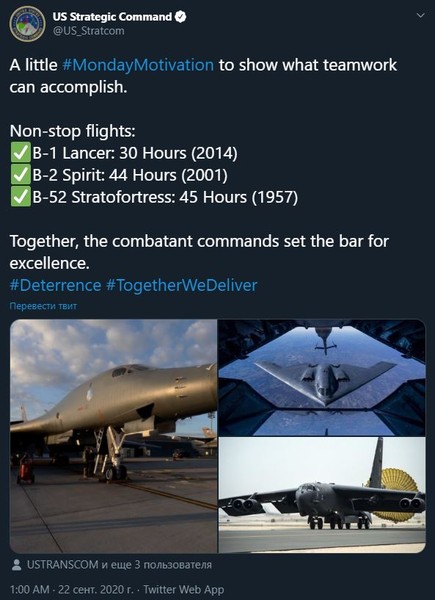Click the Перевести твит translate link
Viewport: 435px width, 600px height.
[x=43, y=306]
